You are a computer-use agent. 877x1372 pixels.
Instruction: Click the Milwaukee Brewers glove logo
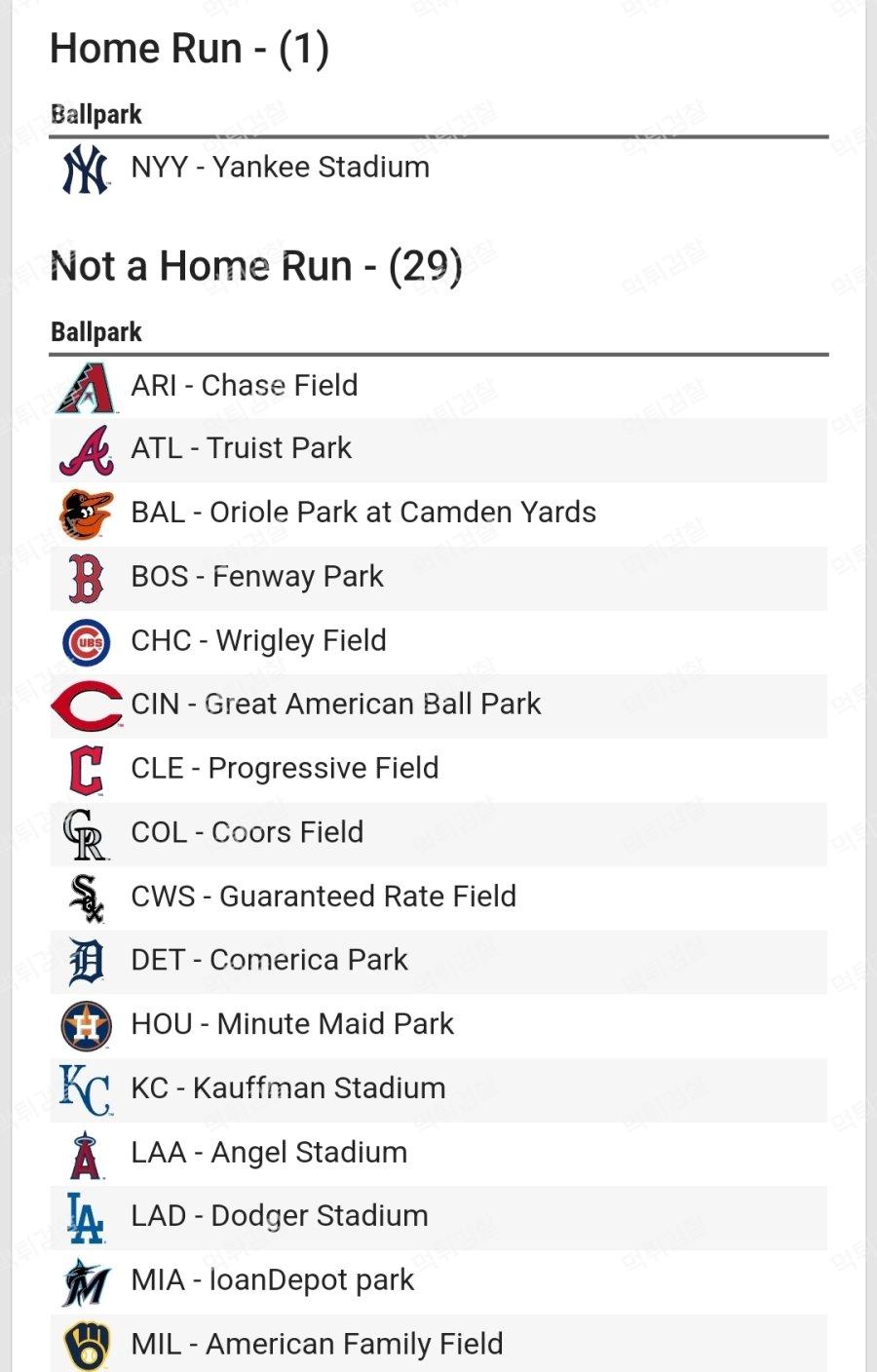87,1346
